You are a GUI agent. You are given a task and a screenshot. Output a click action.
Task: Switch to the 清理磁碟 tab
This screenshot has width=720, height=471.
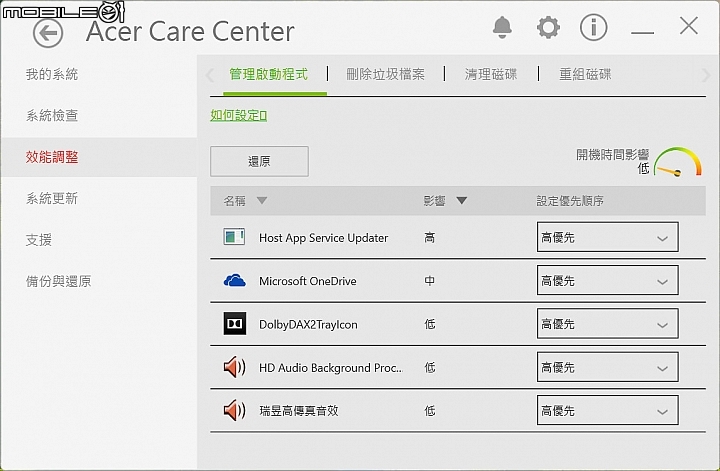coord(490,74)
